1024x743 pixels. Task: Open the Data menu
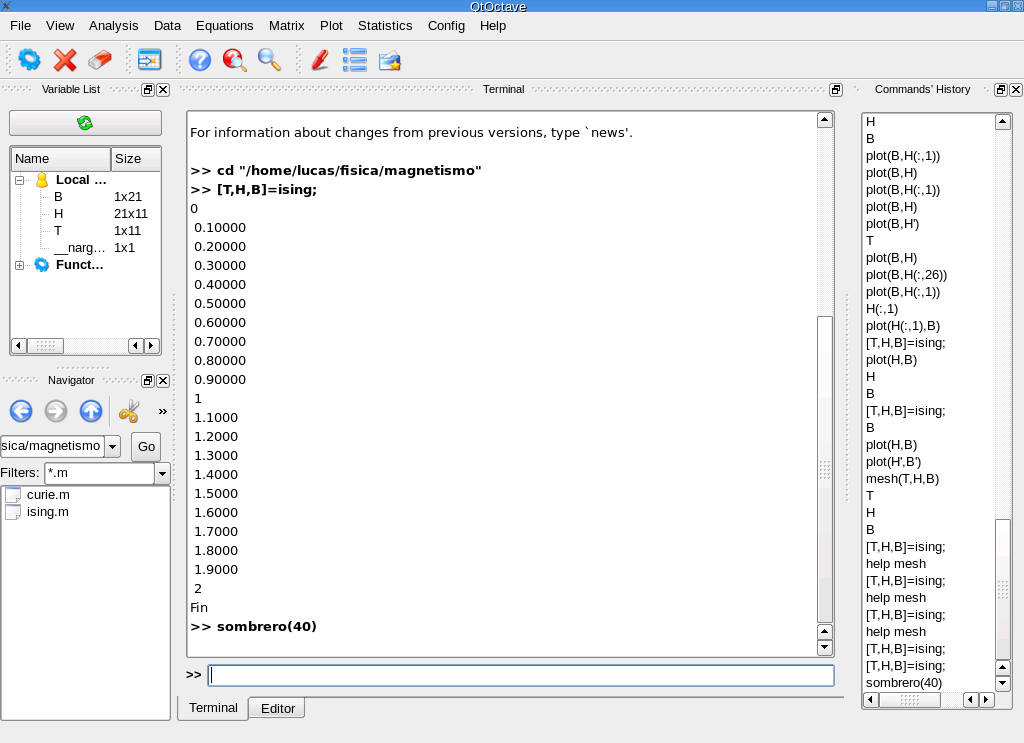[167, 25]
